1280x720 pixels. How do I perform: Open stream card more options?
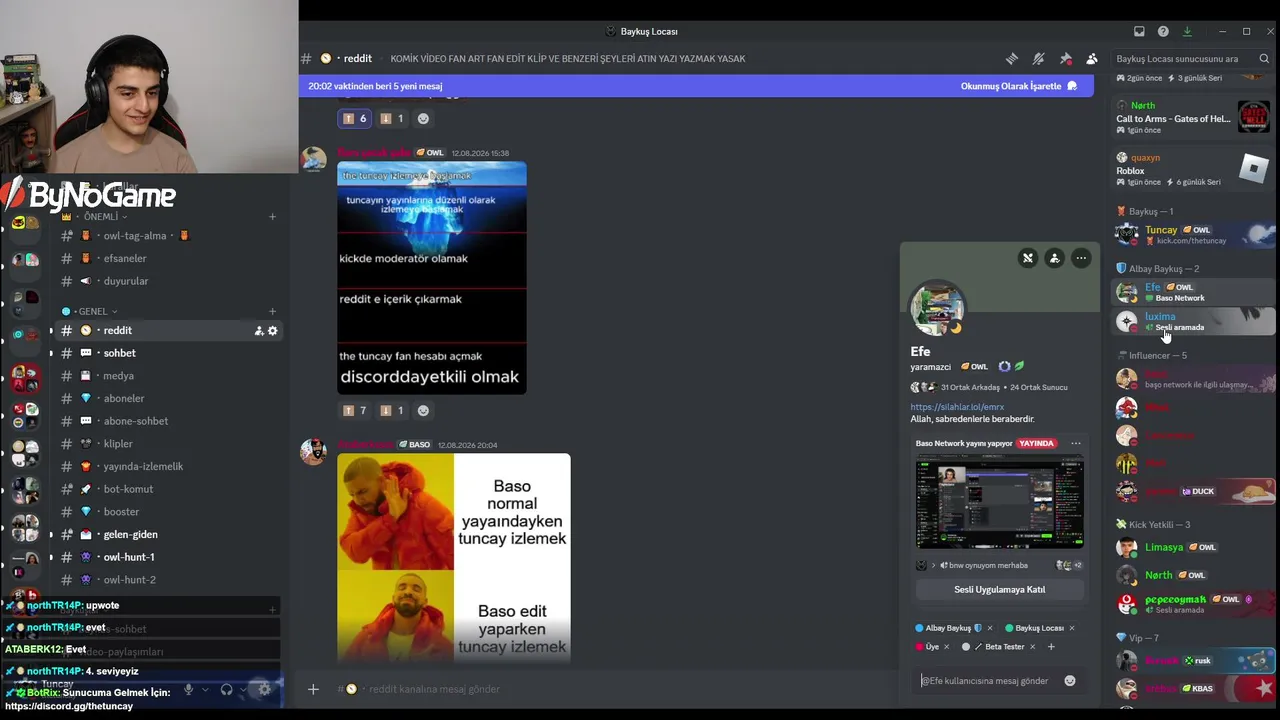pyautogui.click(x=1076, y=443)
